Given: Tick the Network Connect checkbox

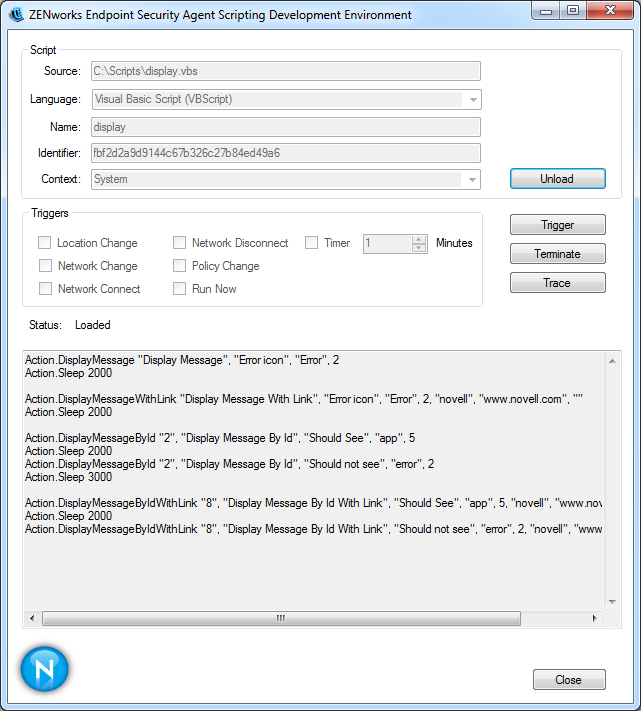Looking at the screenshot, I should [x=45, y=289].
